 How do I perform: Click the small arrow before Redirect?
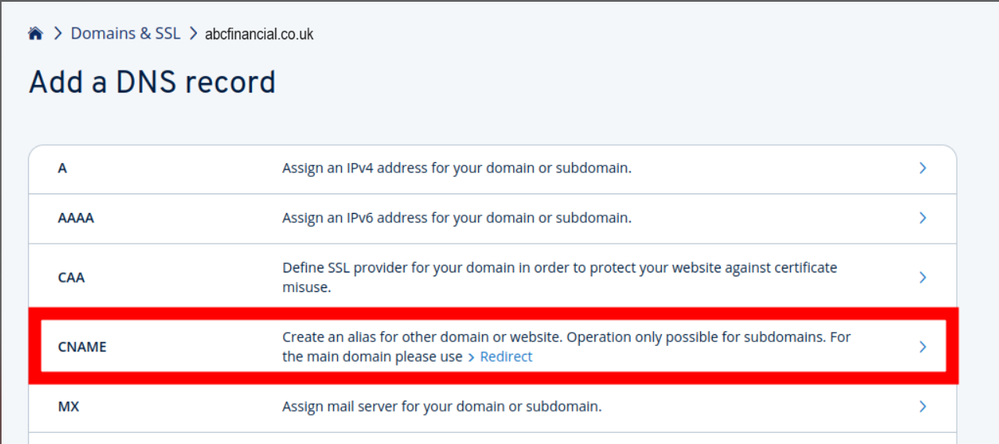pos(471,357)
